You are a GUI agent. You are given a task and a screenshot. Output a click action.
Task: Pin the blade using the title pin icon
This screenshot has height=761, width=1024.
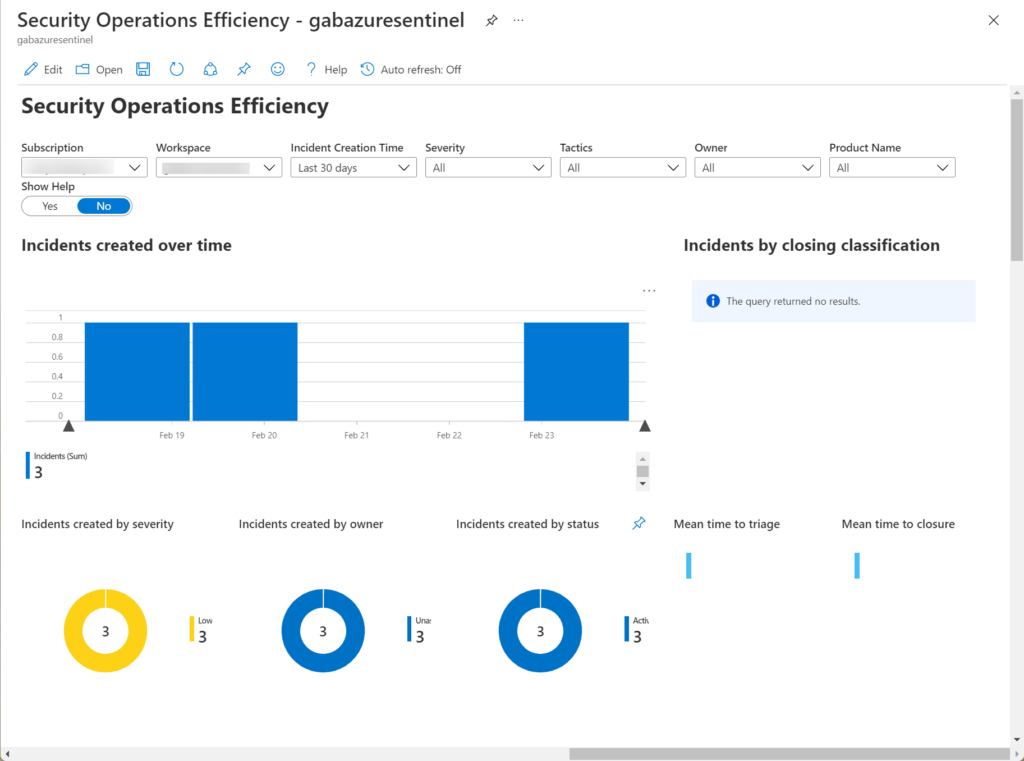[x=492, y=20]
